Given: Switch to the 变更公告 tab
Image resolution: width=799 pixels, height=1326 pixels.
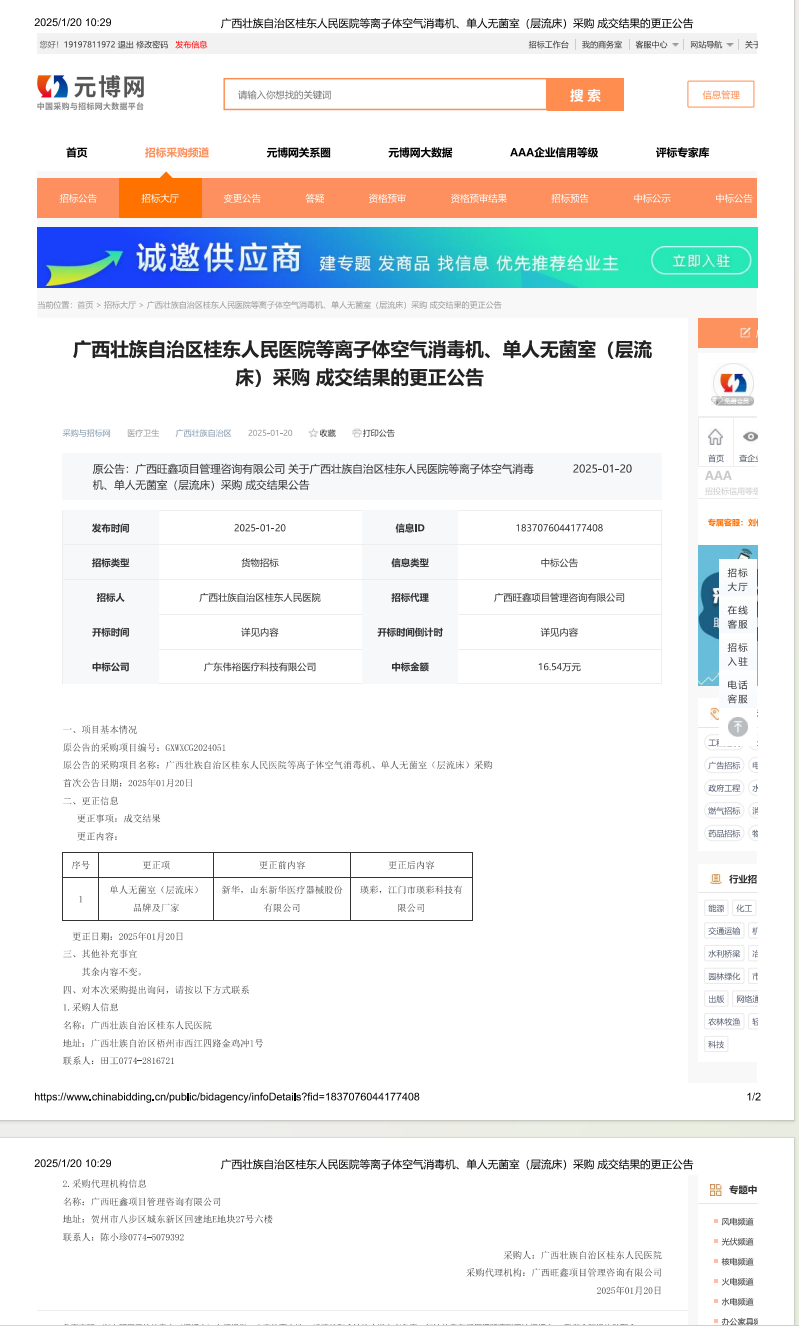Looking at the screenshot, I should point(242,198).
